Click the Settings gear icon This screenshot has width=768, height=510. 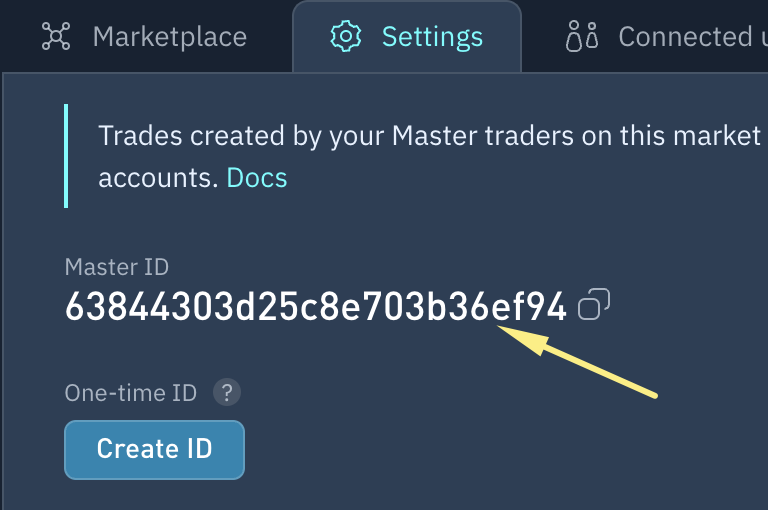tap(346, 36)
